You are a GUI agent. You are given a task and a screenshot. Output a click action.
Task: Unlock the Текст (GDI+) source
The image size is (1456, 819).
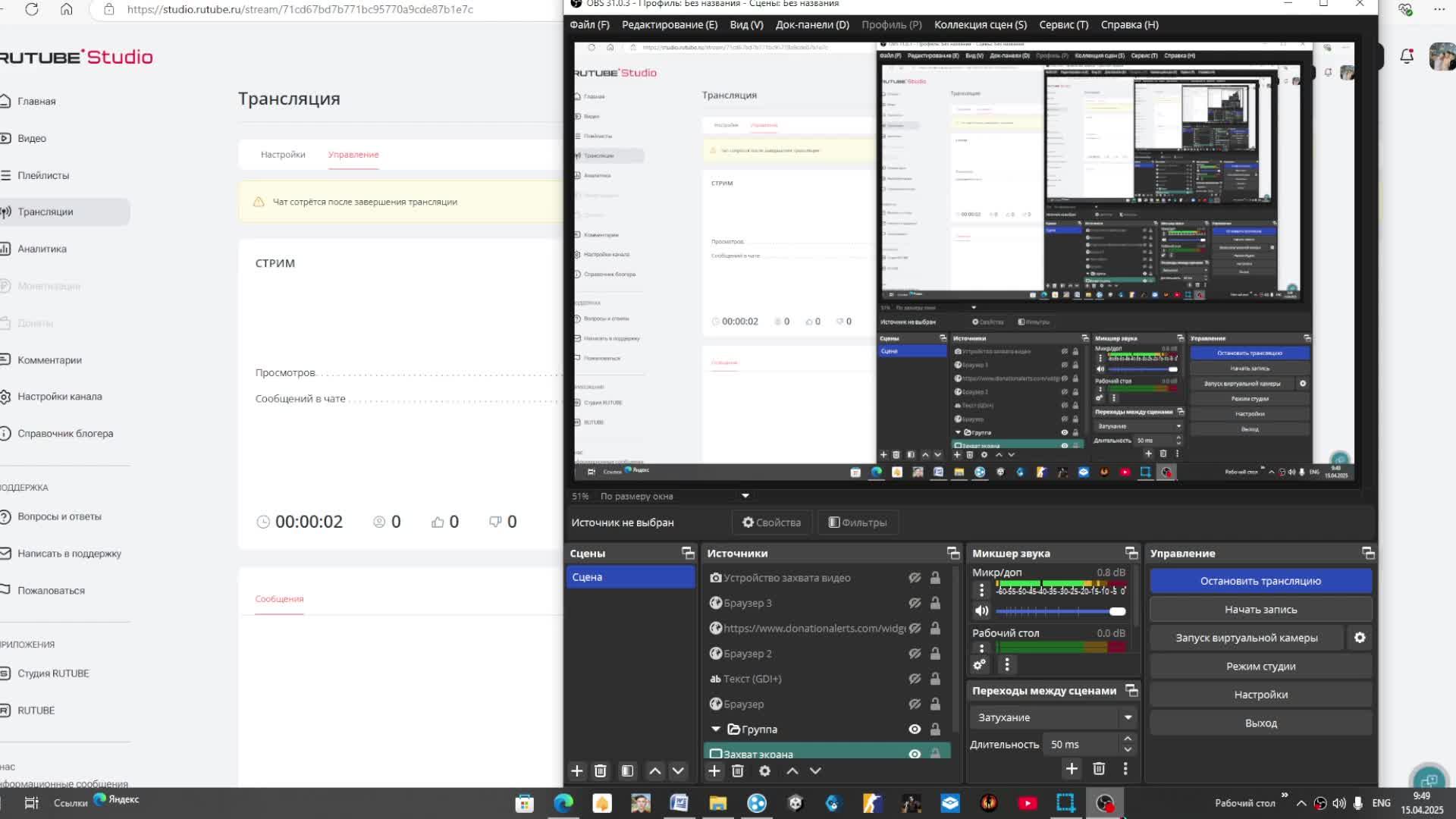tap(935, 679)
